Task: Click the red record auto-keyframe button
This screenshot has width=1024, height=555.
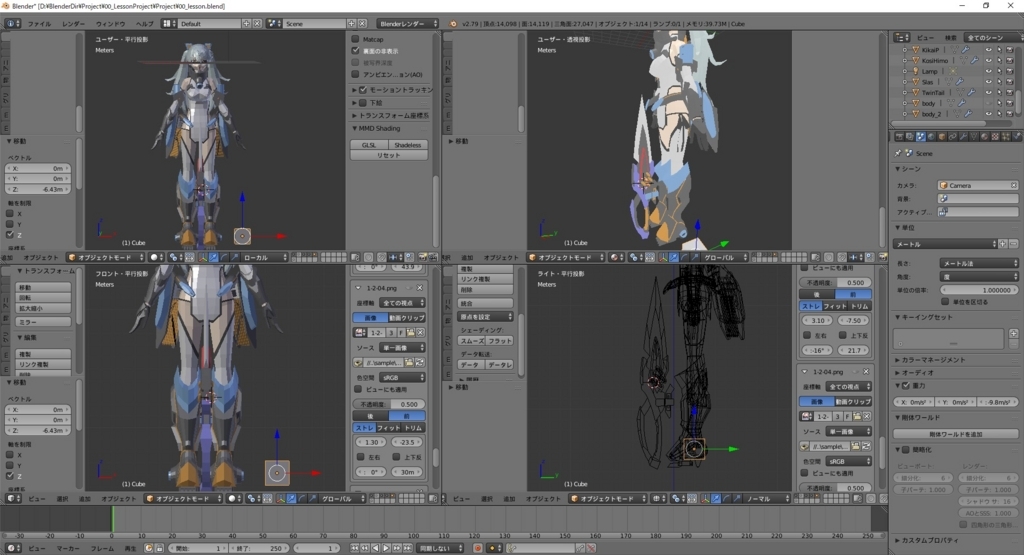Action: coord(478,548)
